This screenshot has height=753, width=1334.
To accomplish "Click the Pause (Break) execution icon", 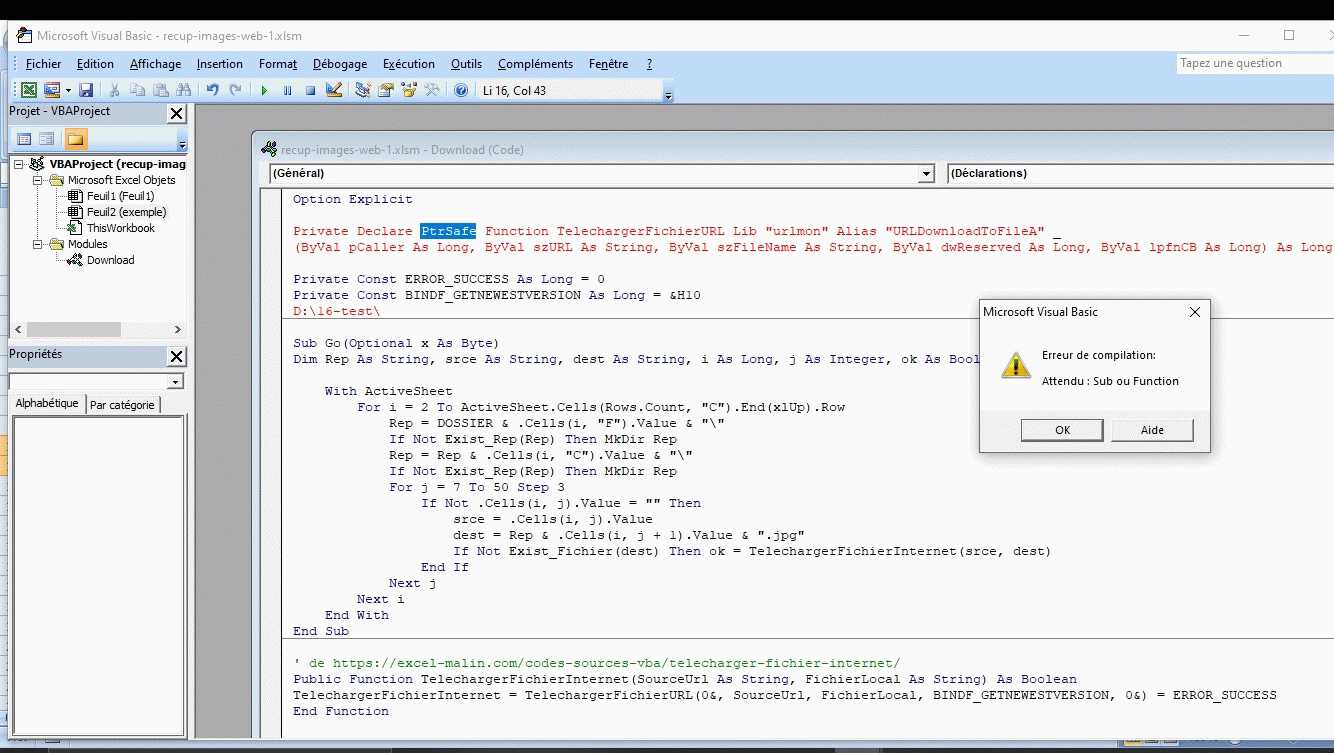I will (287, 90).
